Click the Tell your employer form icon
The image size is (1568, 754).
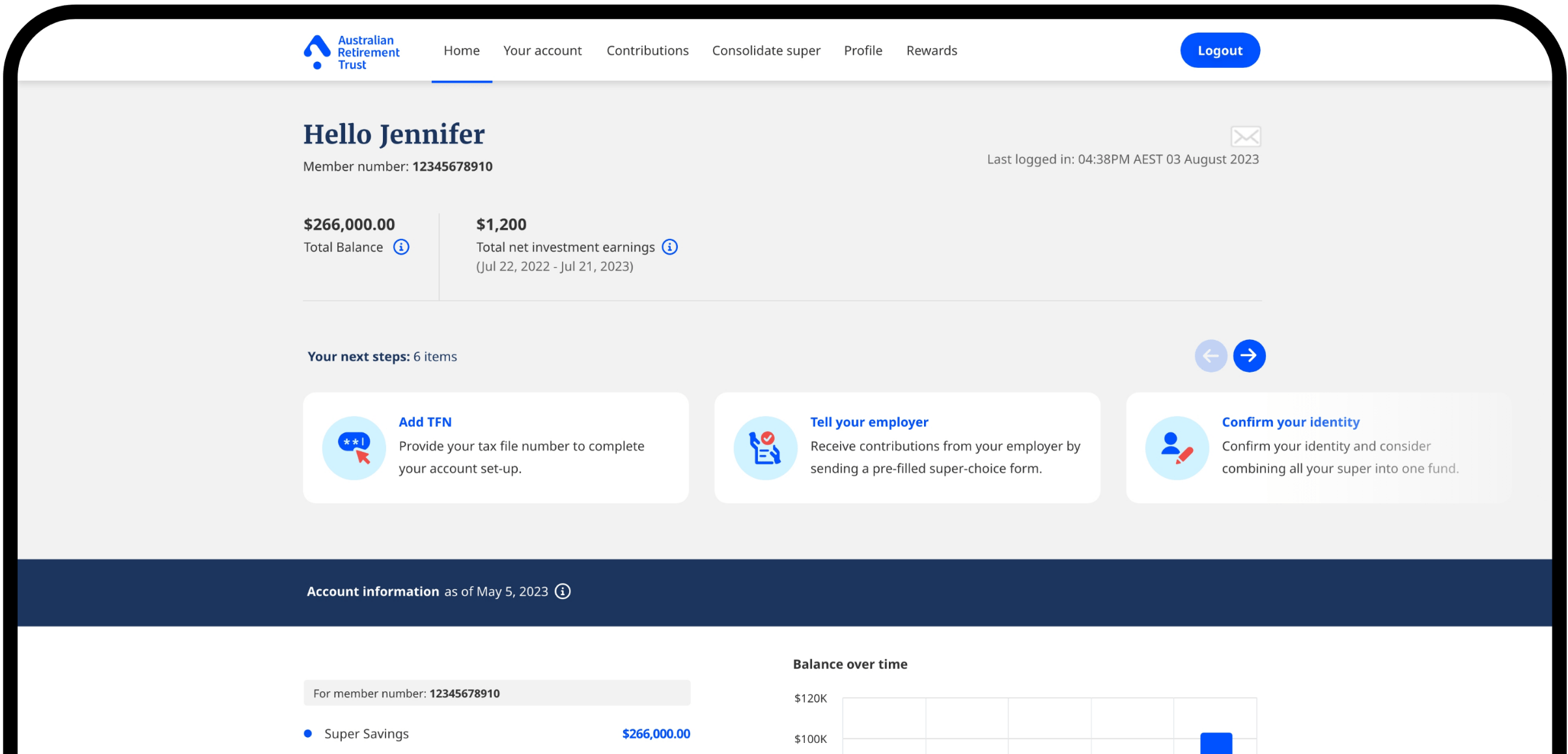coord(765,447)
